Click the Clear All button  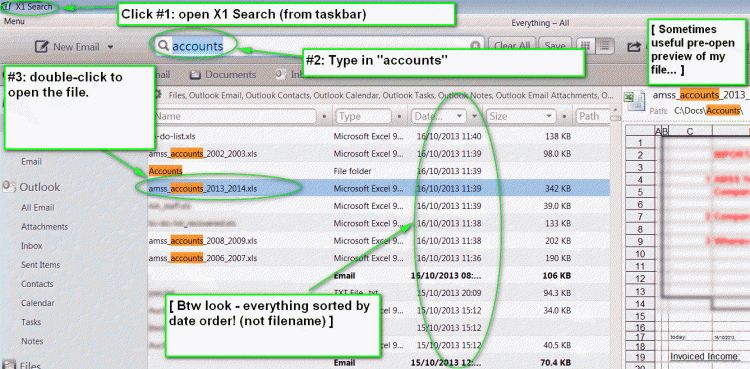tap(512, 45)
